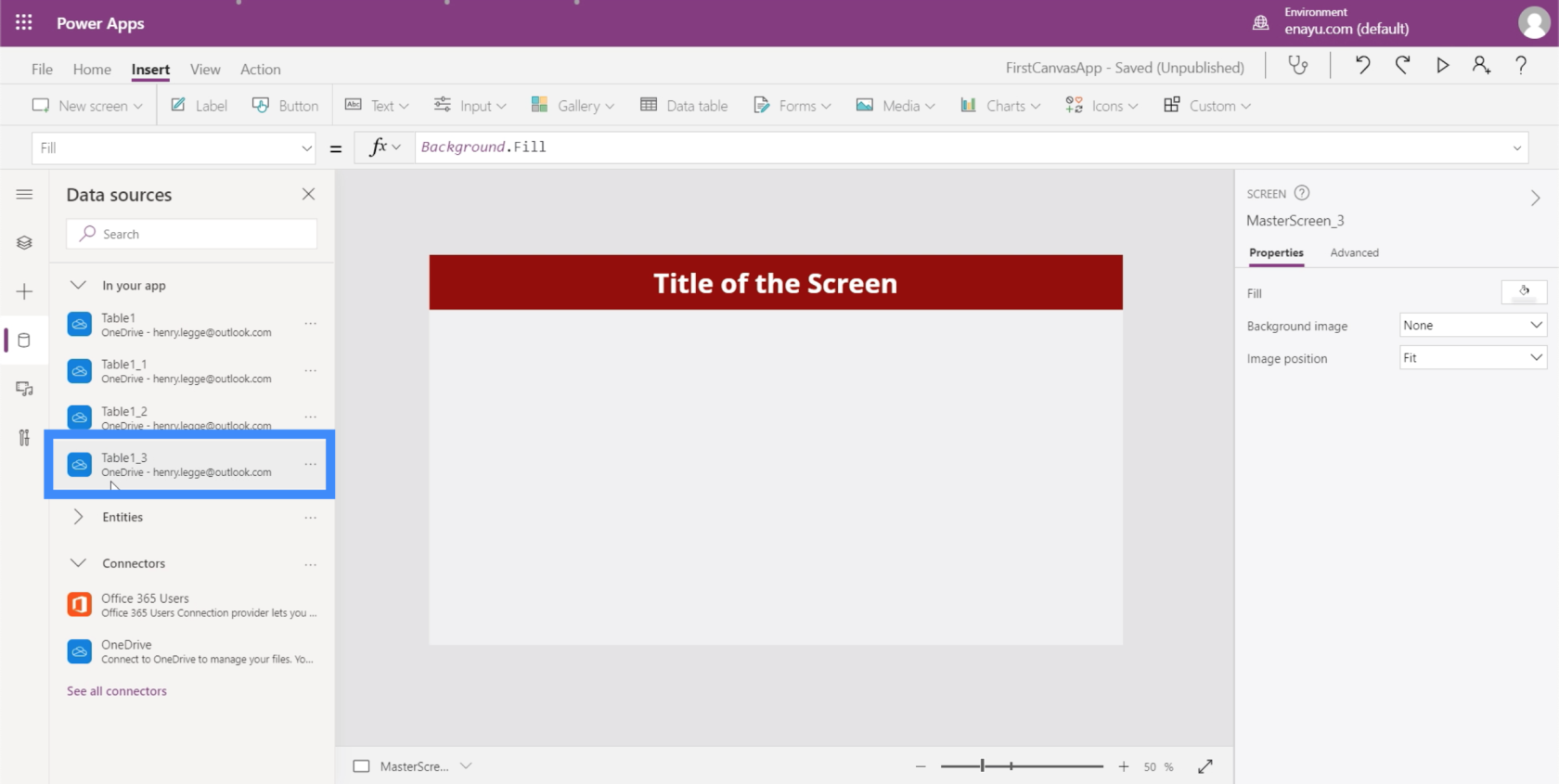Open the app launcher waffle icon
1559x784 pixels.
click(x=24, y=22)
